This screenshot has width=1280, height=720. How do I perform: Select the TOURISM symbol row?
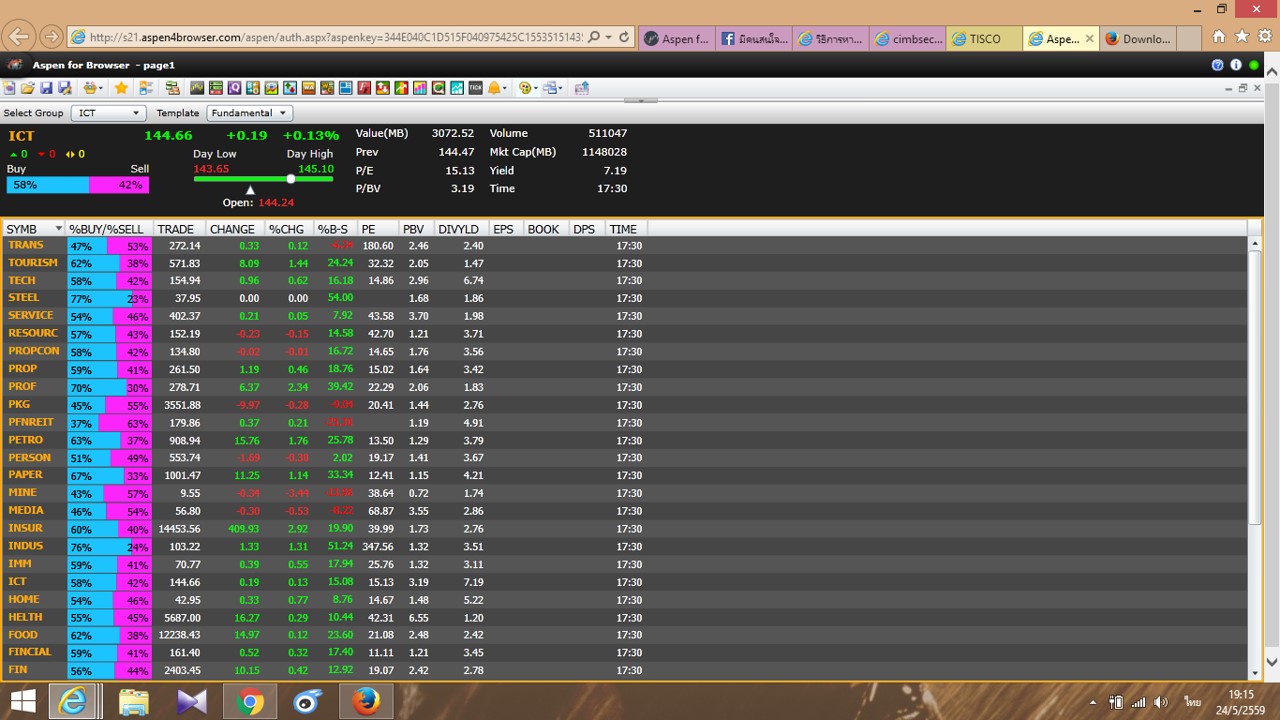(x=625, y=264)
